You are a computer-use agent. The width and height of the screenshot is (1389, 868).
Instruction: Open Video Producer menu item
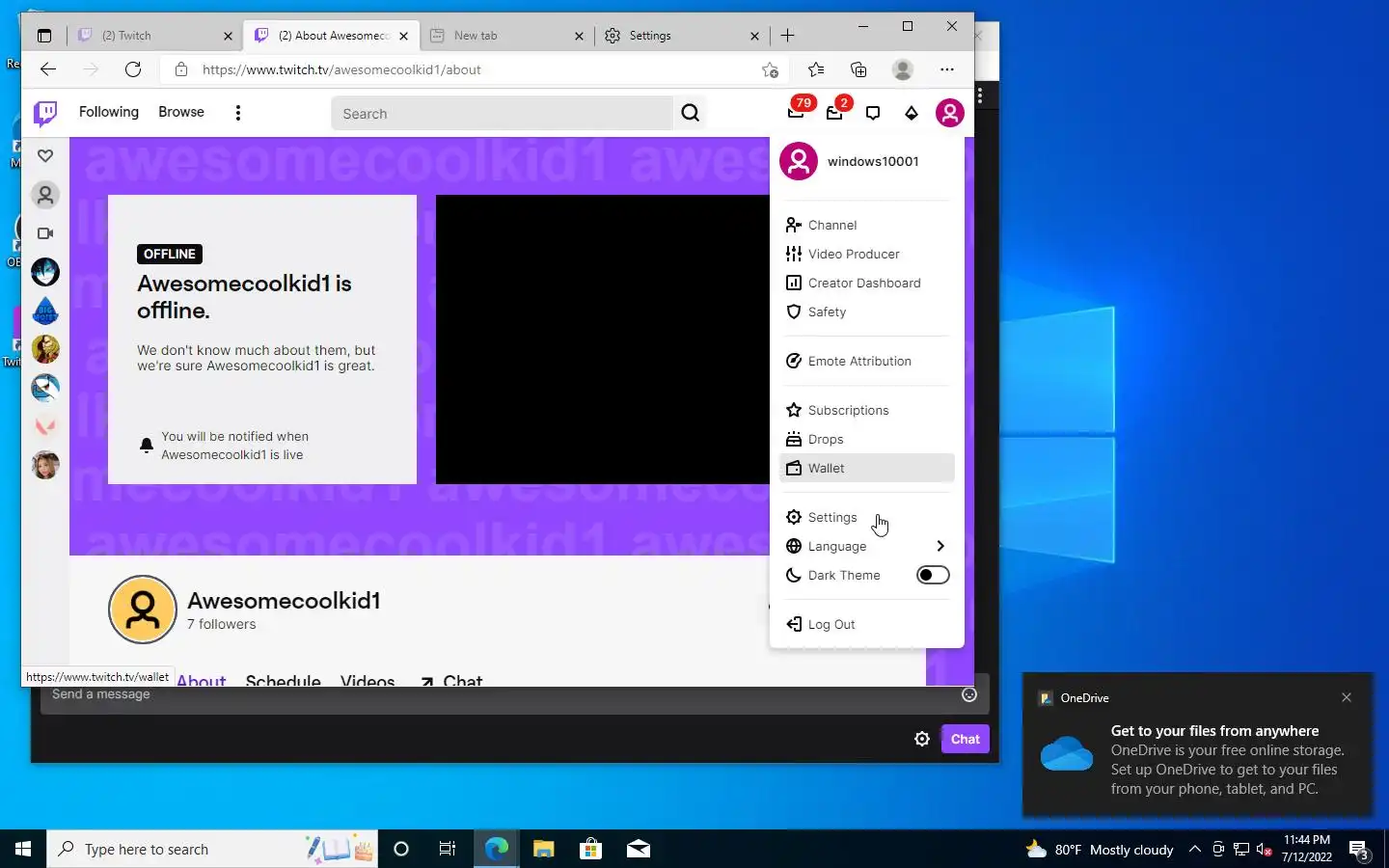(x=867, y=254)
